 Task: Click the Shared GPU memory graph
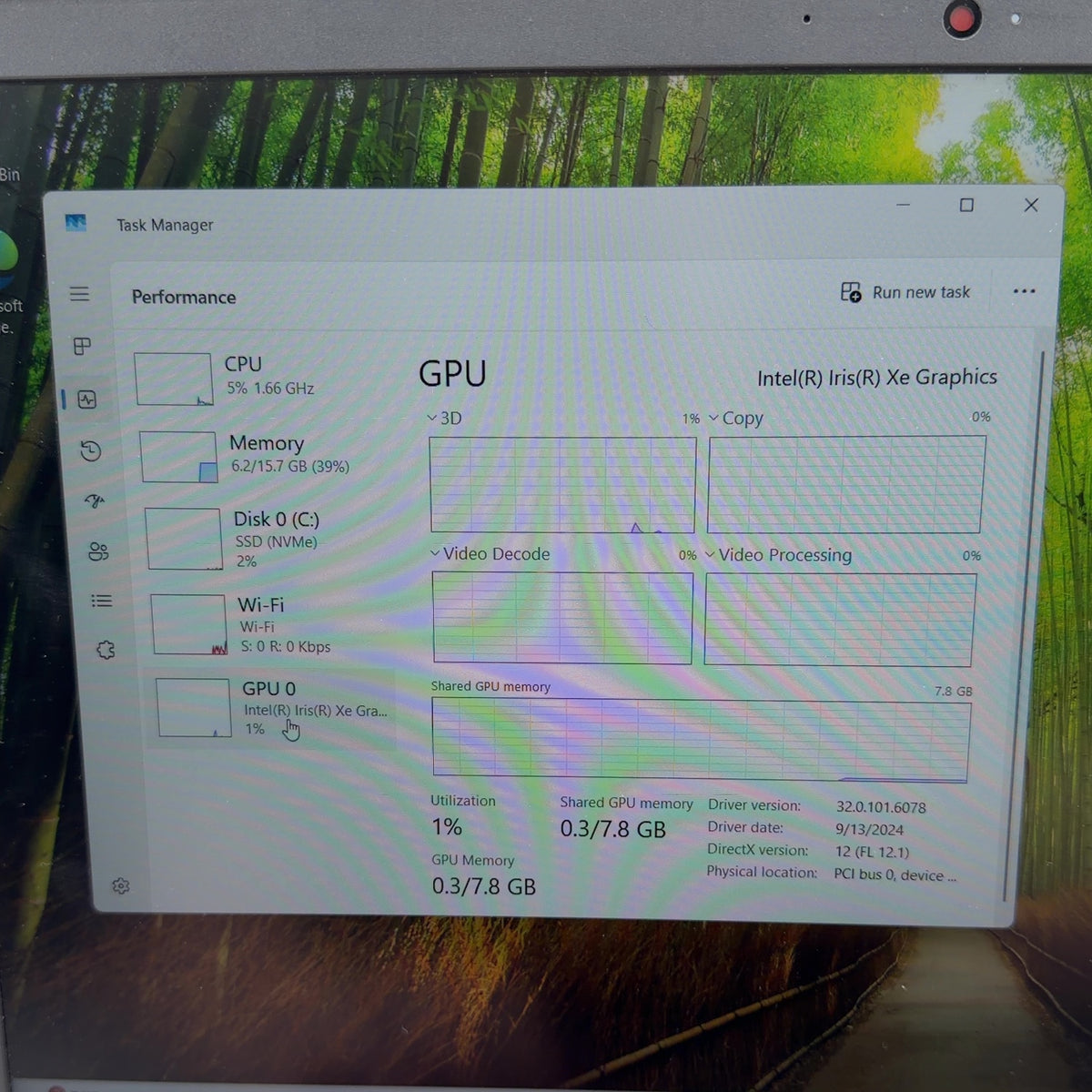click(x=700, y=741)
